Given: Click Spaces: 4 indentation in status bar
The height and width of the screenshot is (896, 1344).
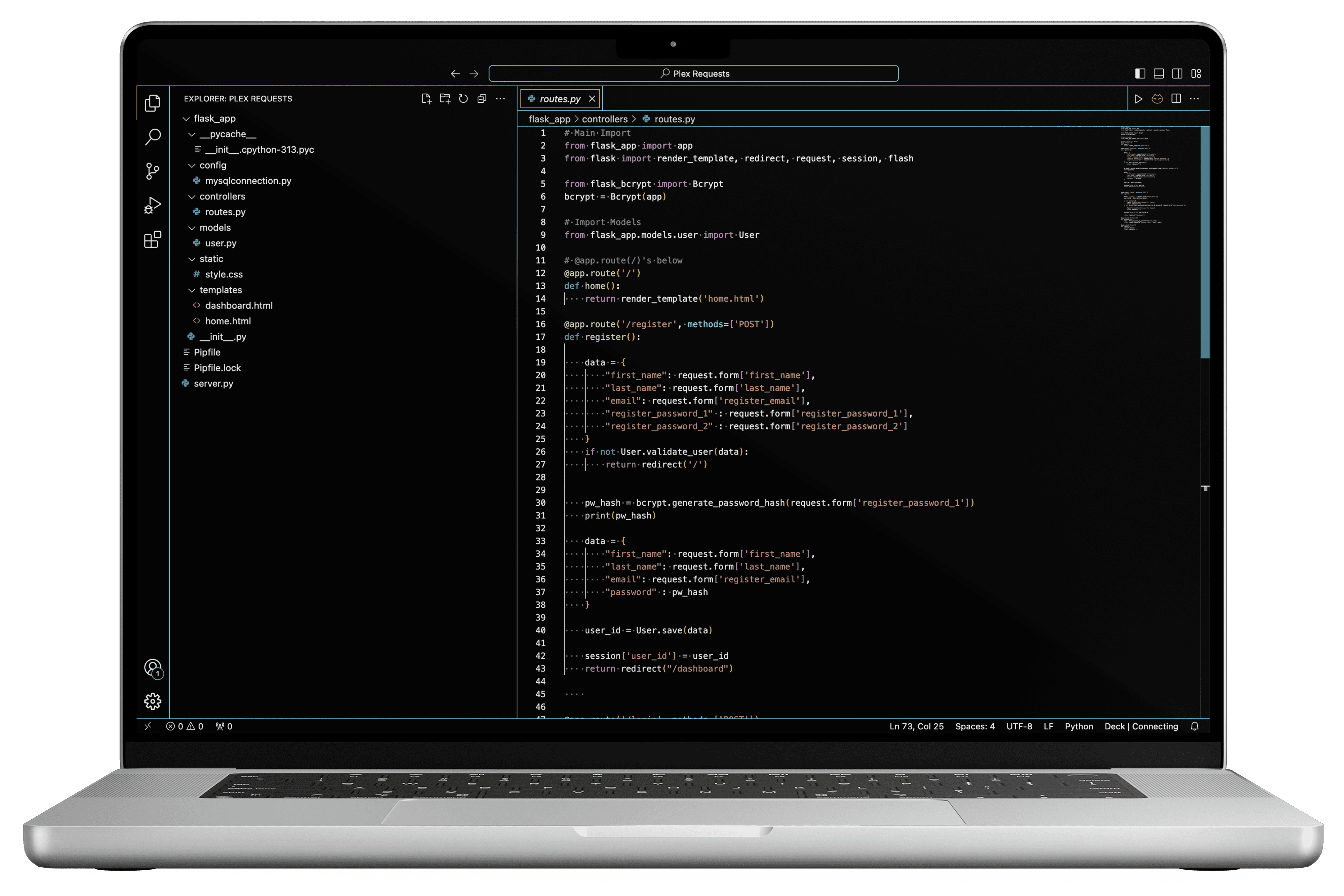Looking at the screenshot, I should click(x=974, y=726).
